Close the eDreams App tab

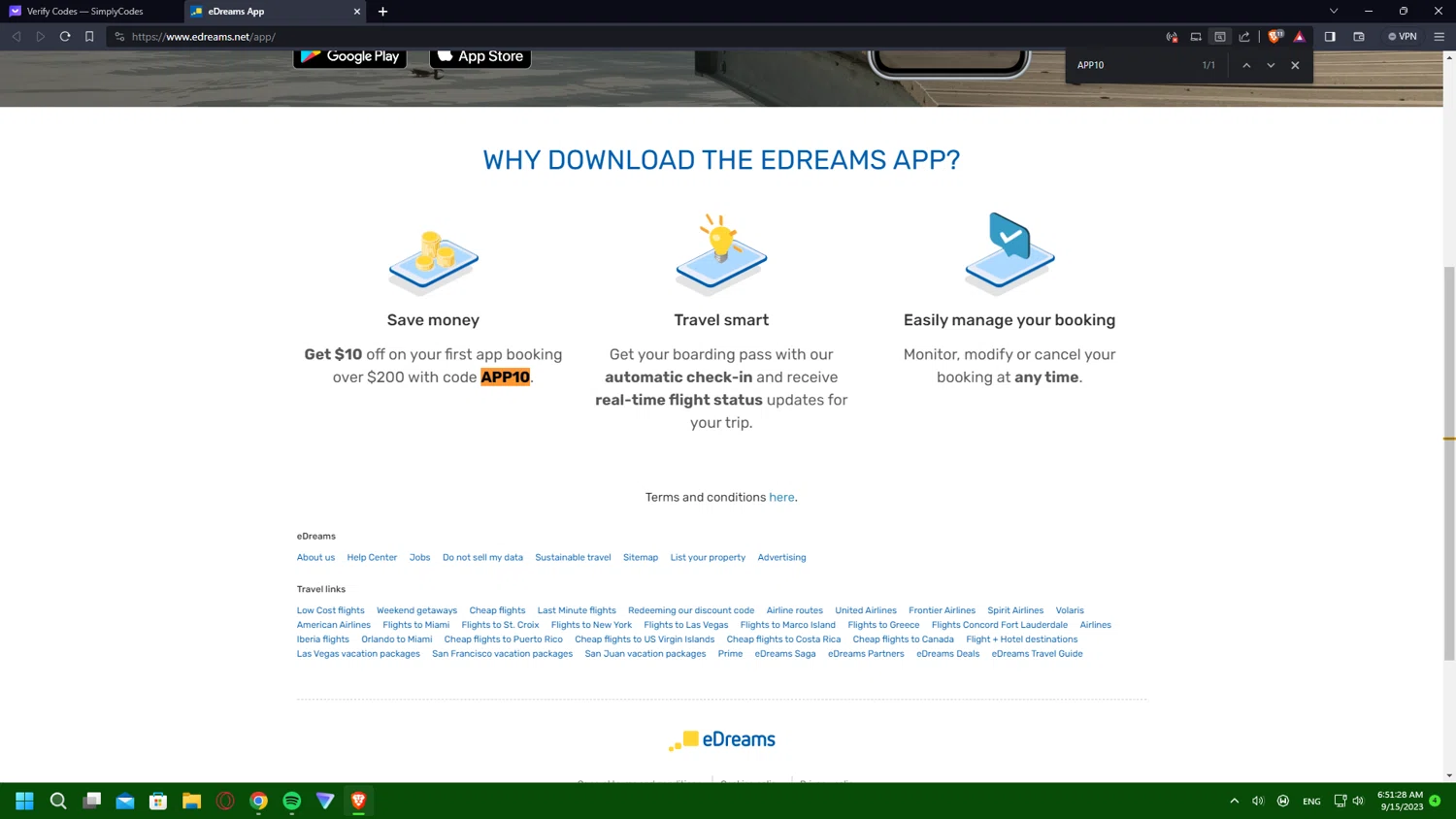357,12
